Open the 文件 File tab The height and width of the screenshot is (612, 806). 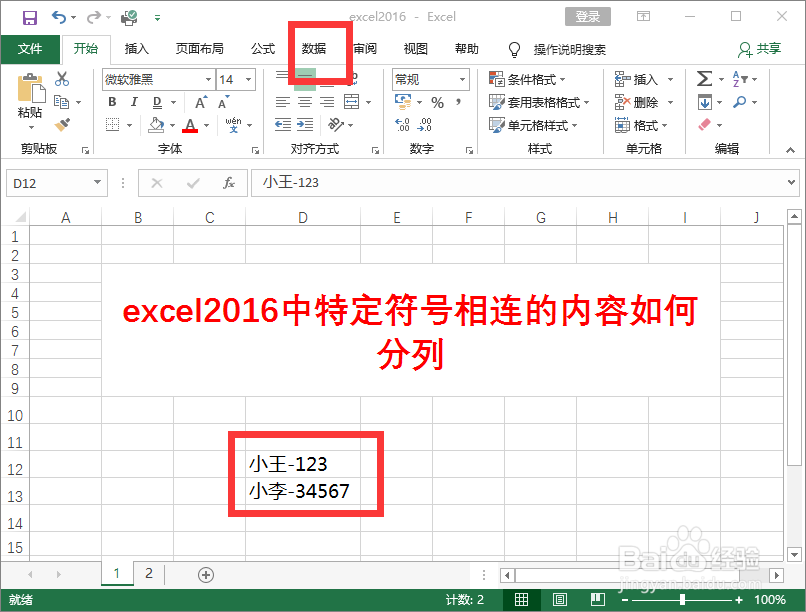(x=30, y=49)
